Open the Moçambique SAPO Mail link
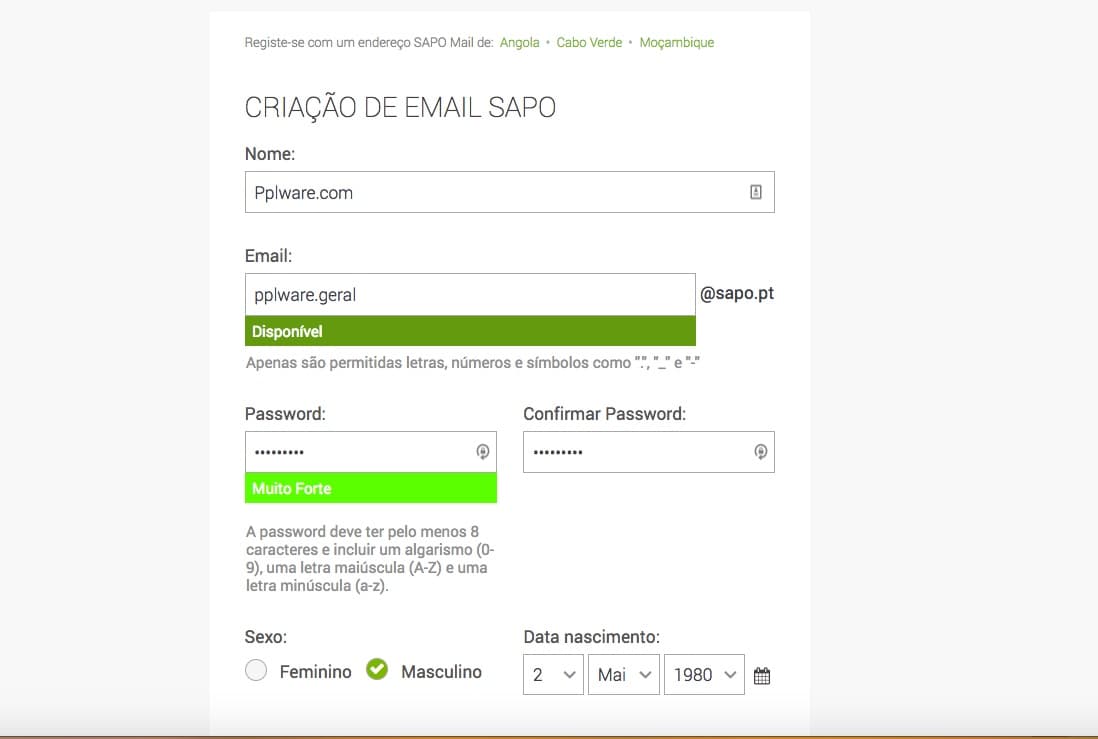The width and height of the screenshot is (1098, 739). (677, 42)
